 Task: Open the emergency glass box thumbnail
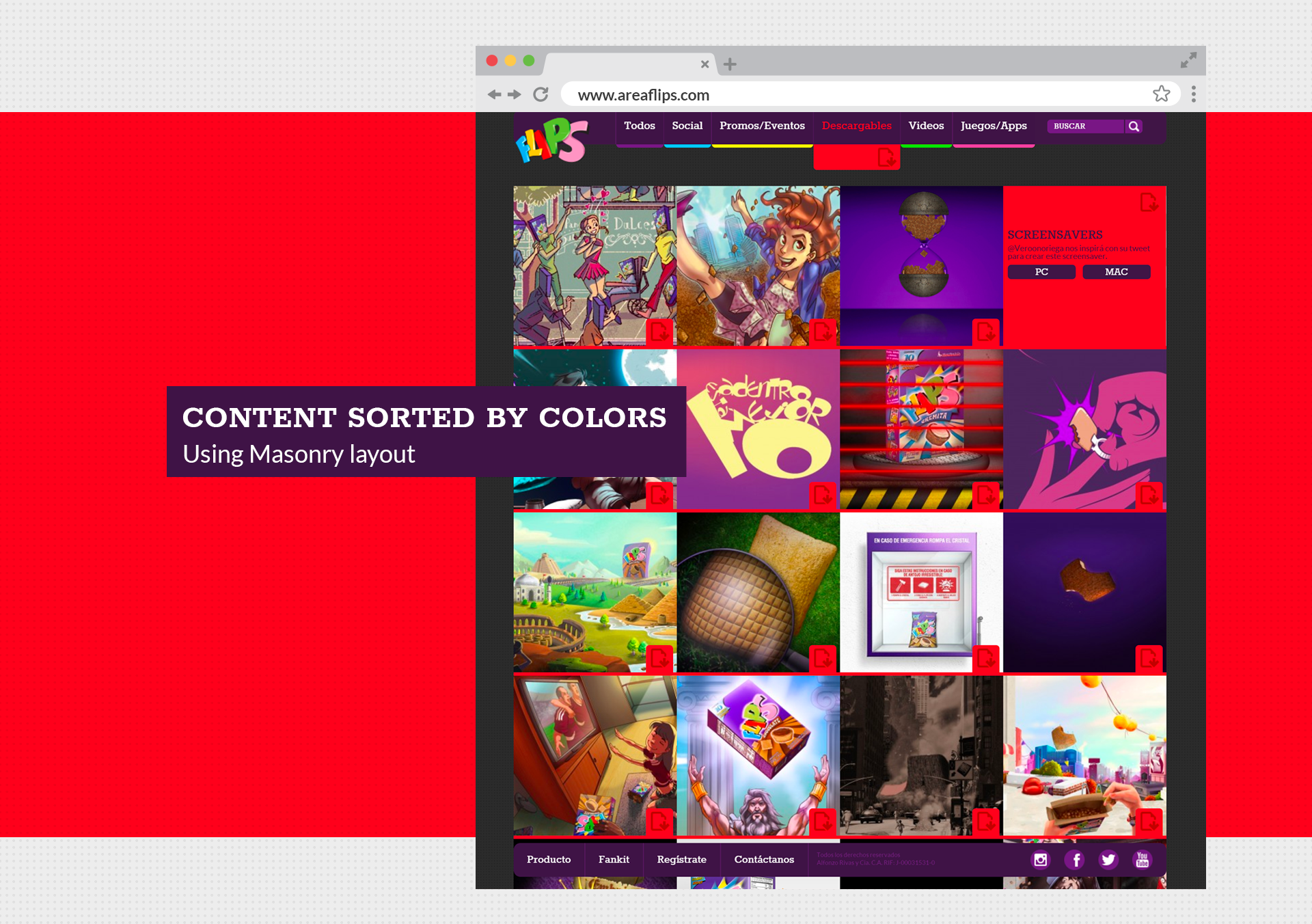click(x=921, y=593)
